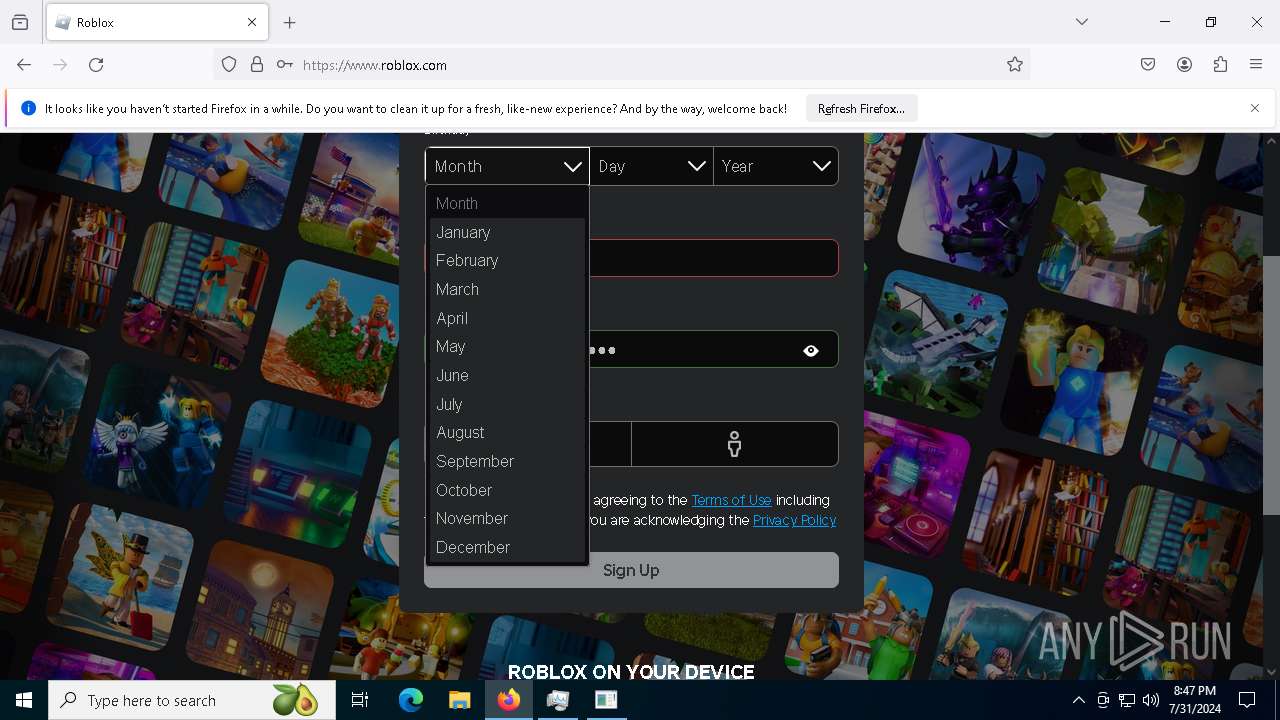Open the Year dropdown
This screenshot has width=1280, height=720.
coord(776,166)
